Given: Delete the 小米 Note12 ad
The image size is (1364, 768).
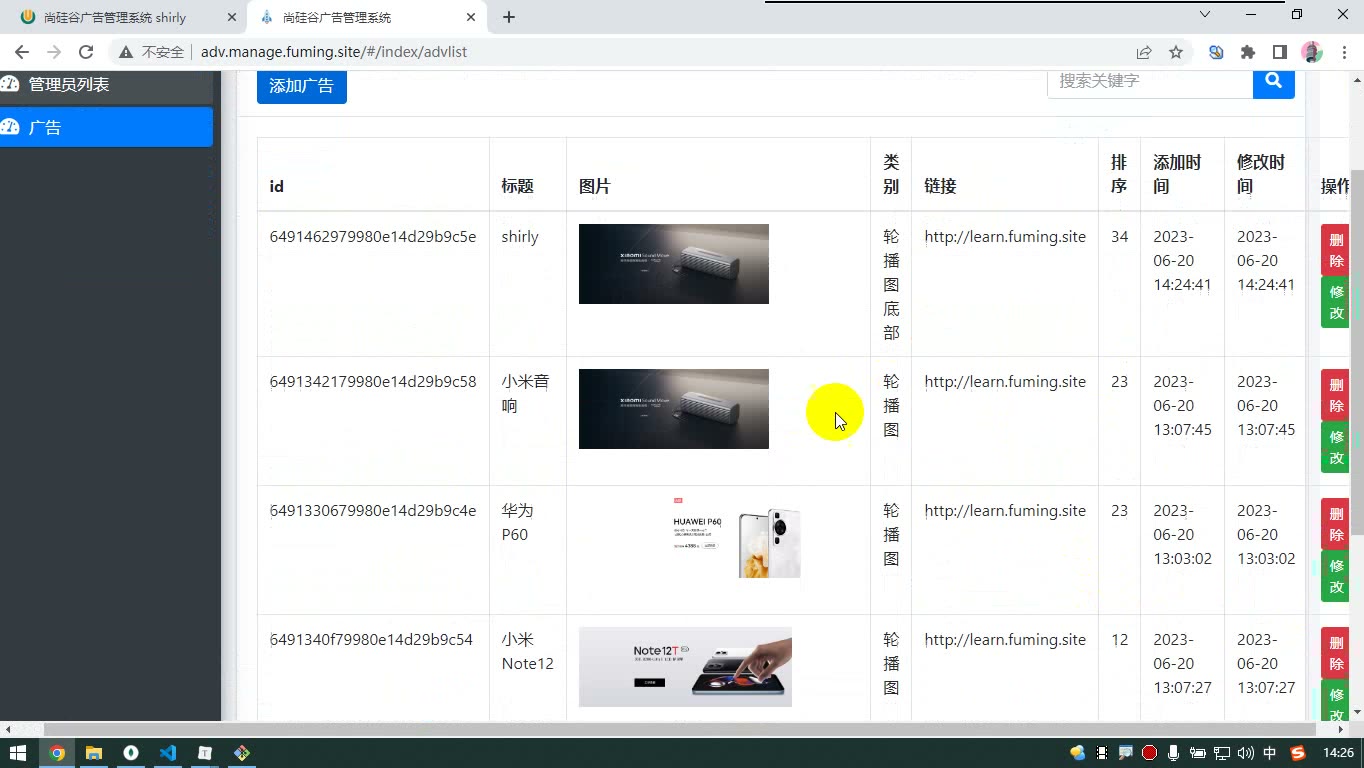Looking at the screenshot, I should (x=1336, y=653).
